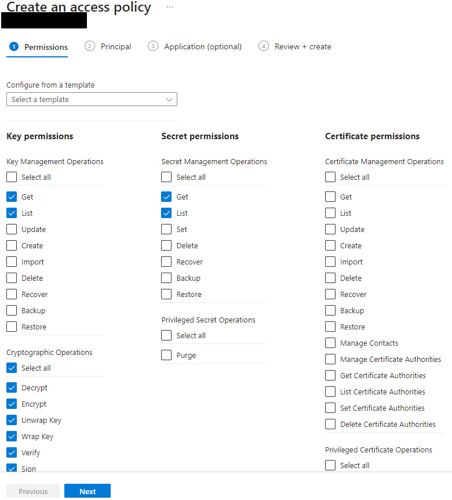
Task: Open the Review + create step tab
Action: (295, 46)
